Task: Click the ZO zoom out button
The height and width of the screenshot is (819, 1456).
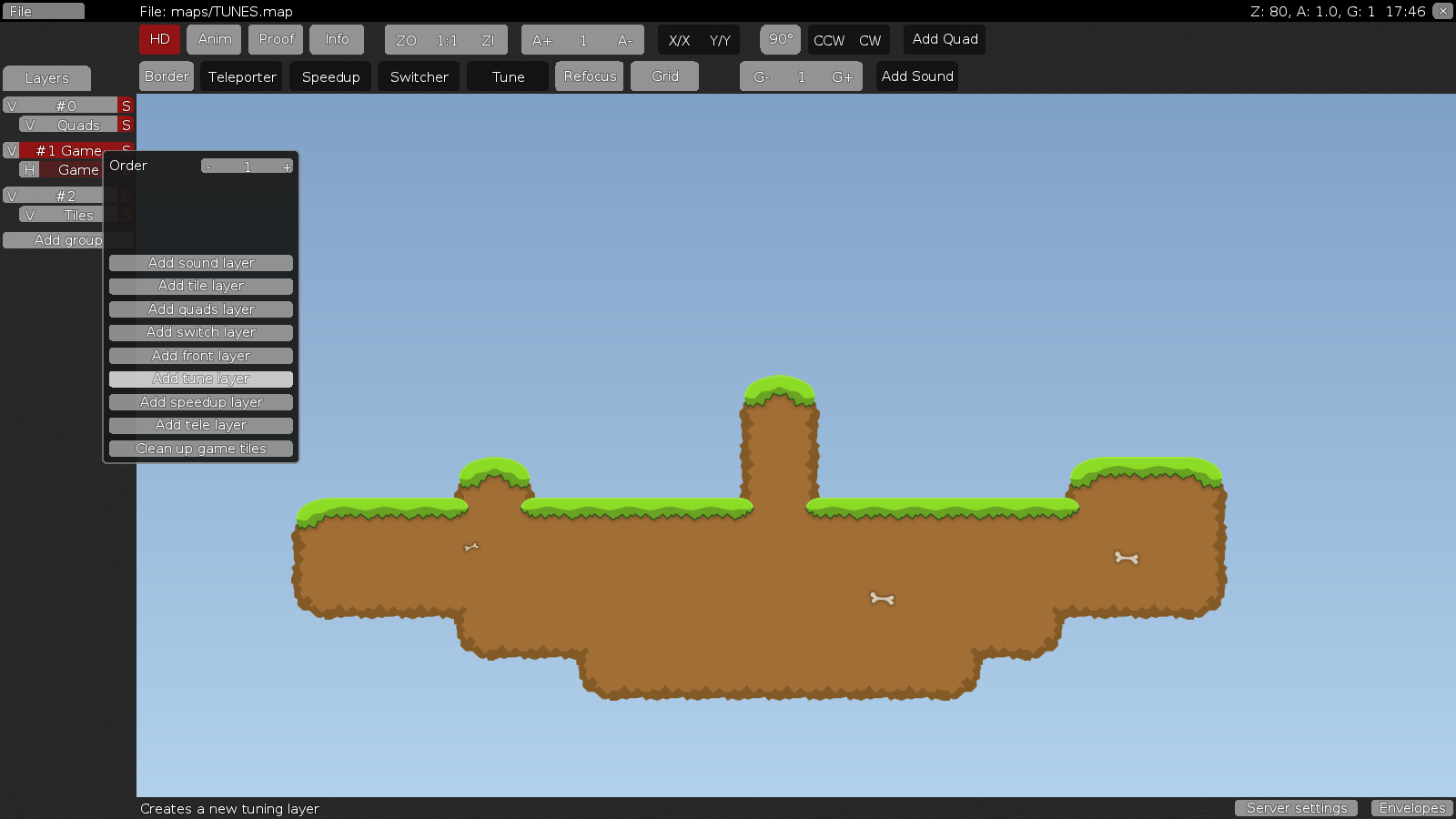Action: pyautogui.click(x=406, y=40)
